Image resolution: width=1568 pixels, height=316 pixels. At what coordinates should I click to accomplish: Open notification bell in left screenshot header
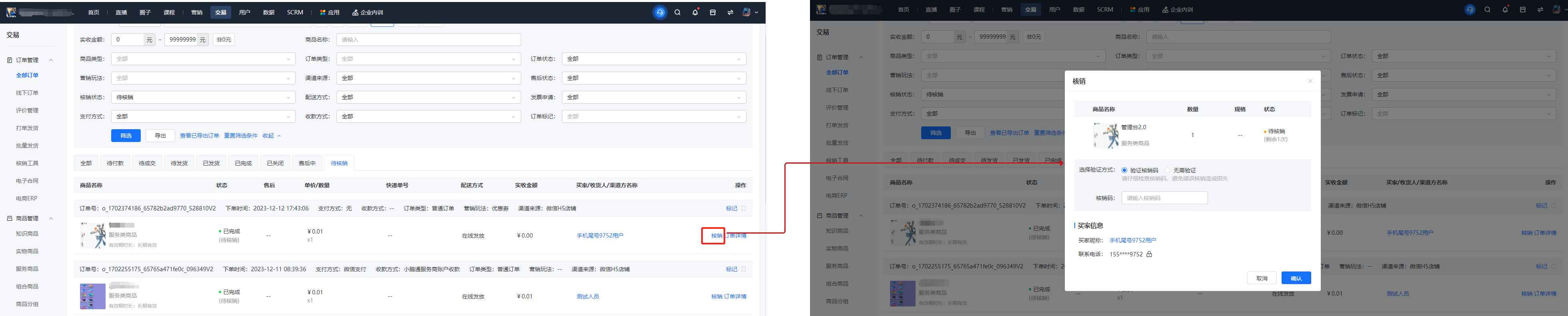coord(695,12)
